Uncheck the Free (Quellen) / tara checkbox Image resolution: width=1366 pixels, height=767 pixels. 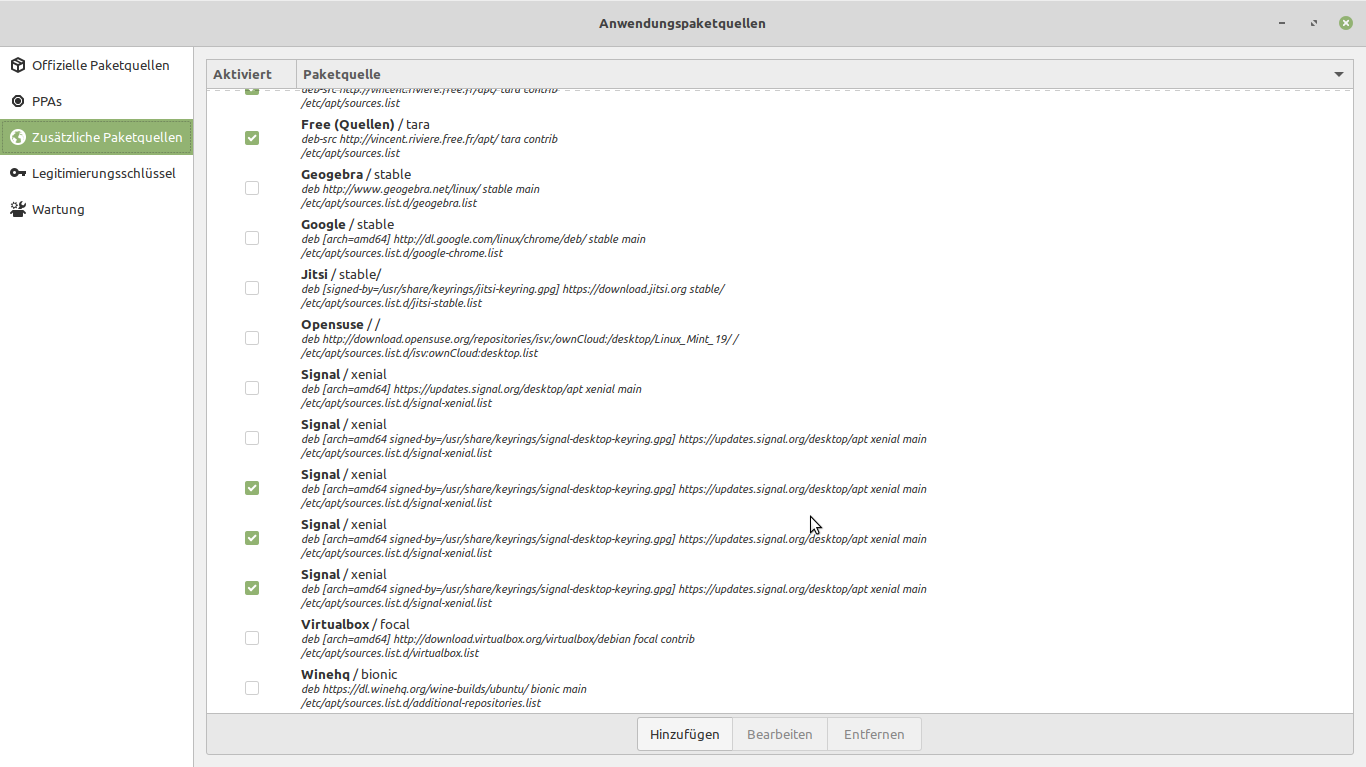pos(252,138)
